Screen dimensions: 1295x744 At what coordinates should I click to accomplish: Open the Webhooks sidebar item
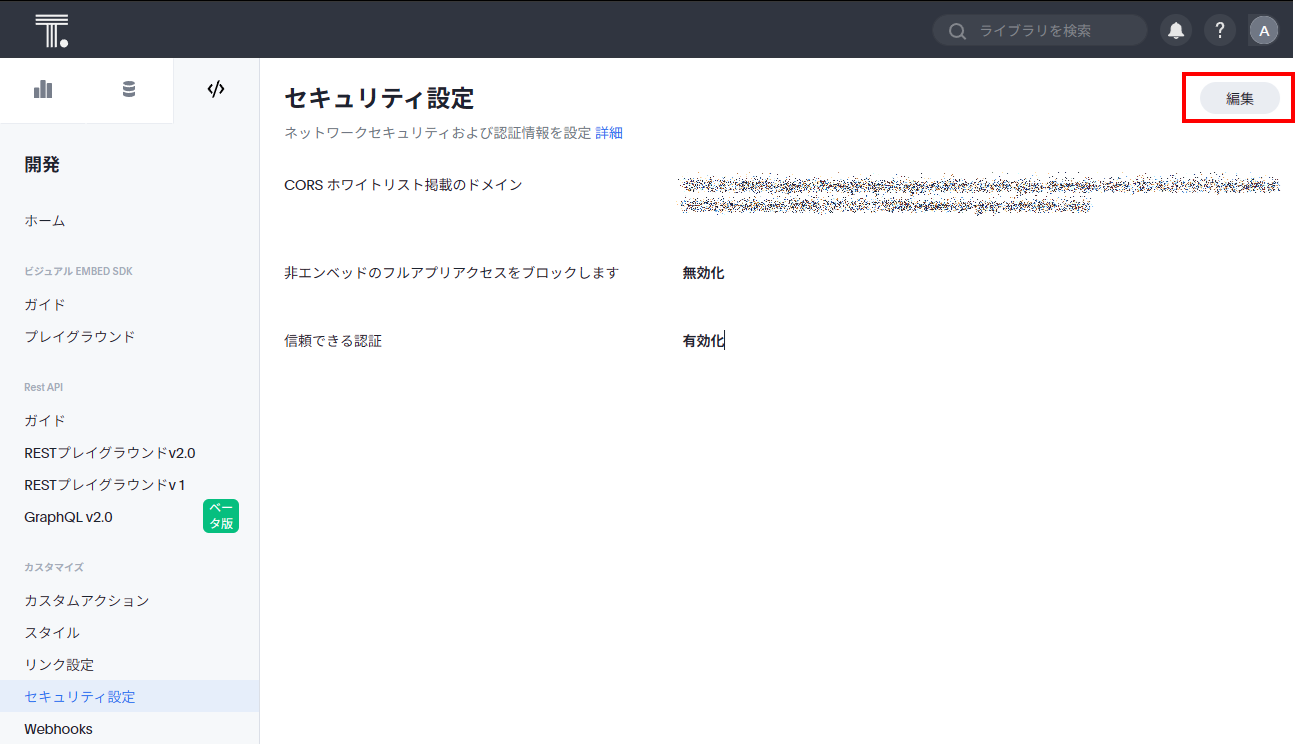pos(59,729)
